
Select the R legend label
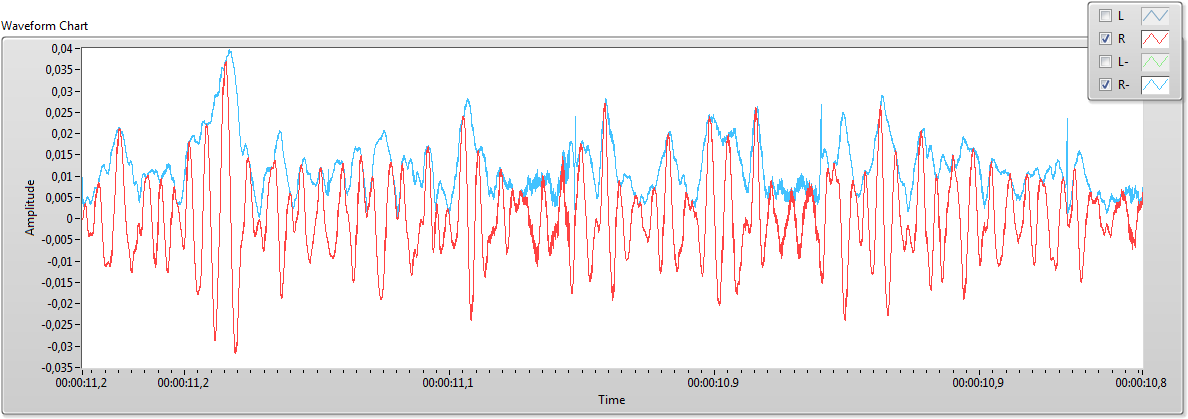pyautogui.click(x=1121, y=39)
